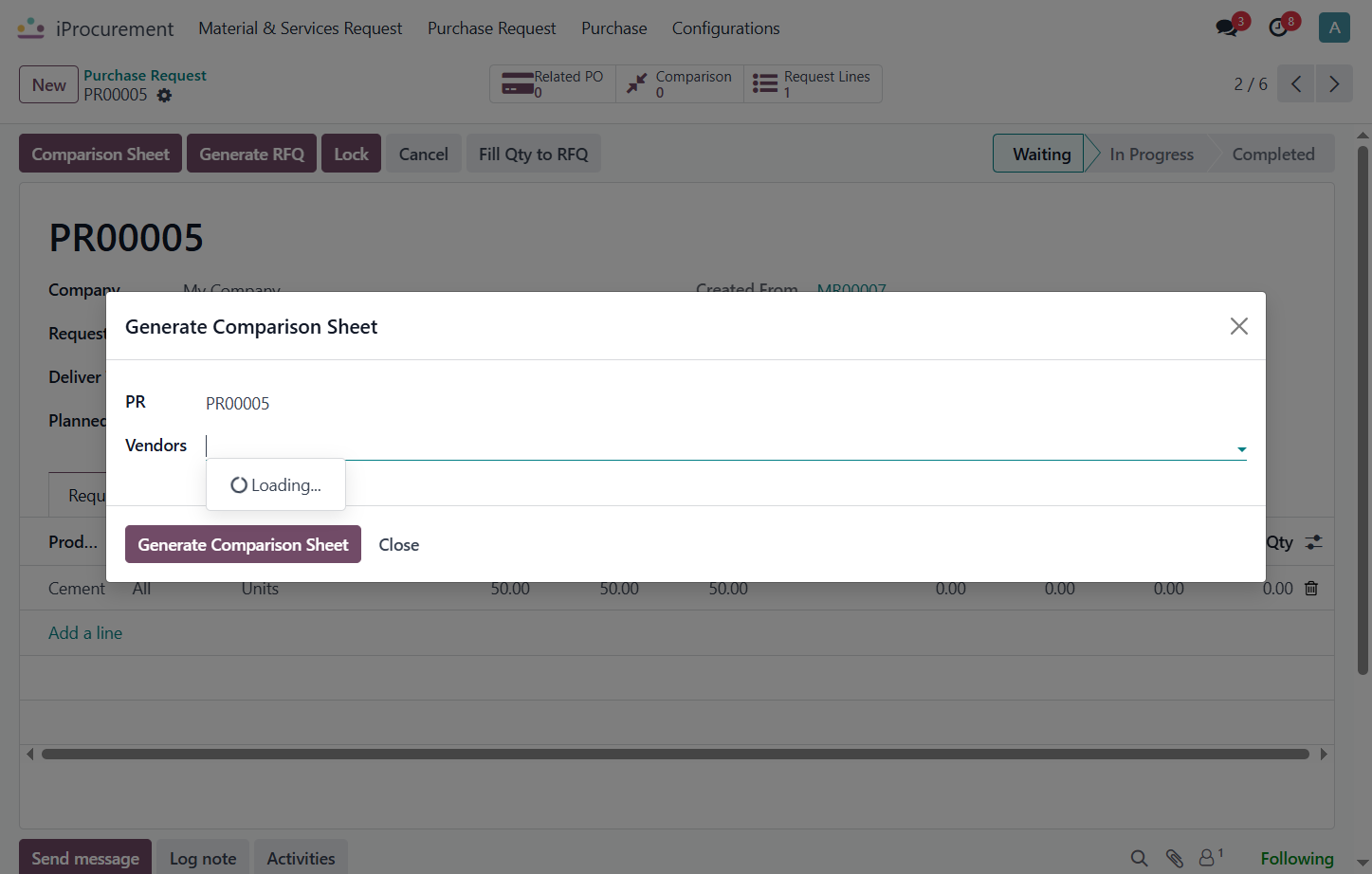Select the Completed status stage
The image size is (1372, 874).
(1273, 154)
